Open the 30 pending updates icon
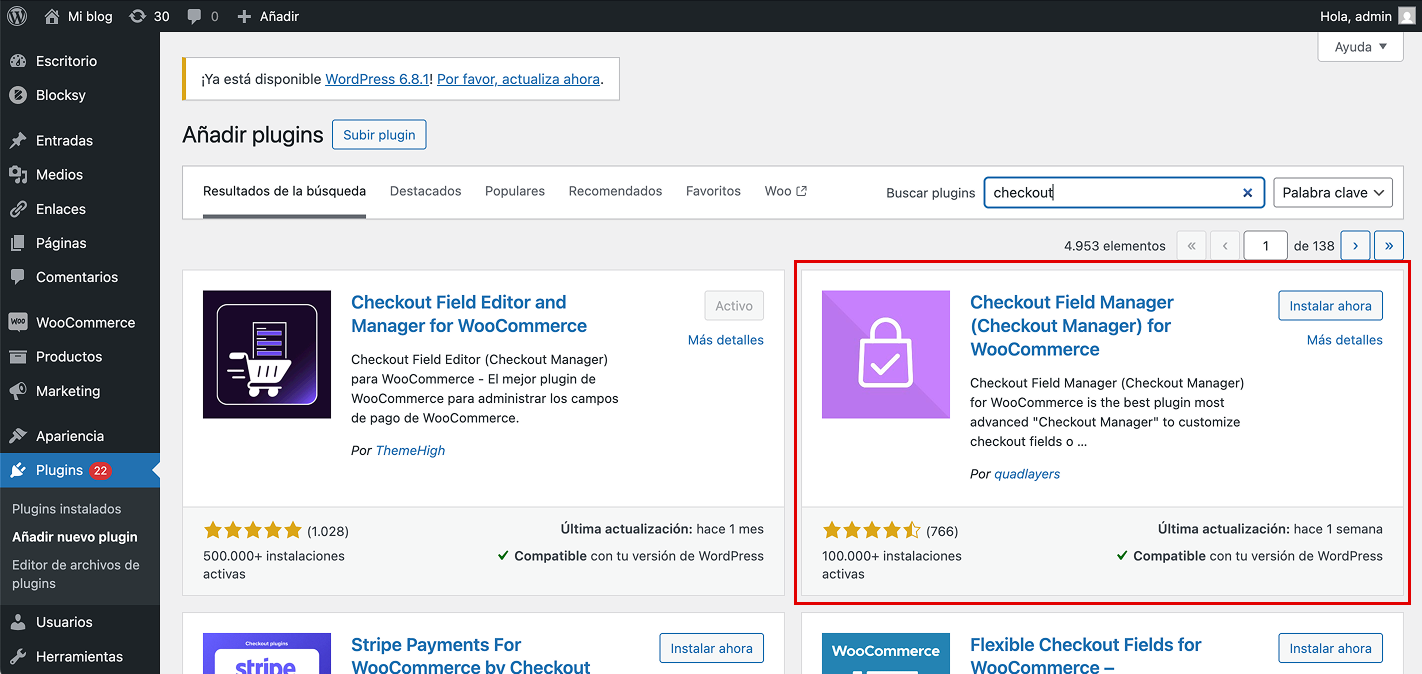 pos(138,16)
